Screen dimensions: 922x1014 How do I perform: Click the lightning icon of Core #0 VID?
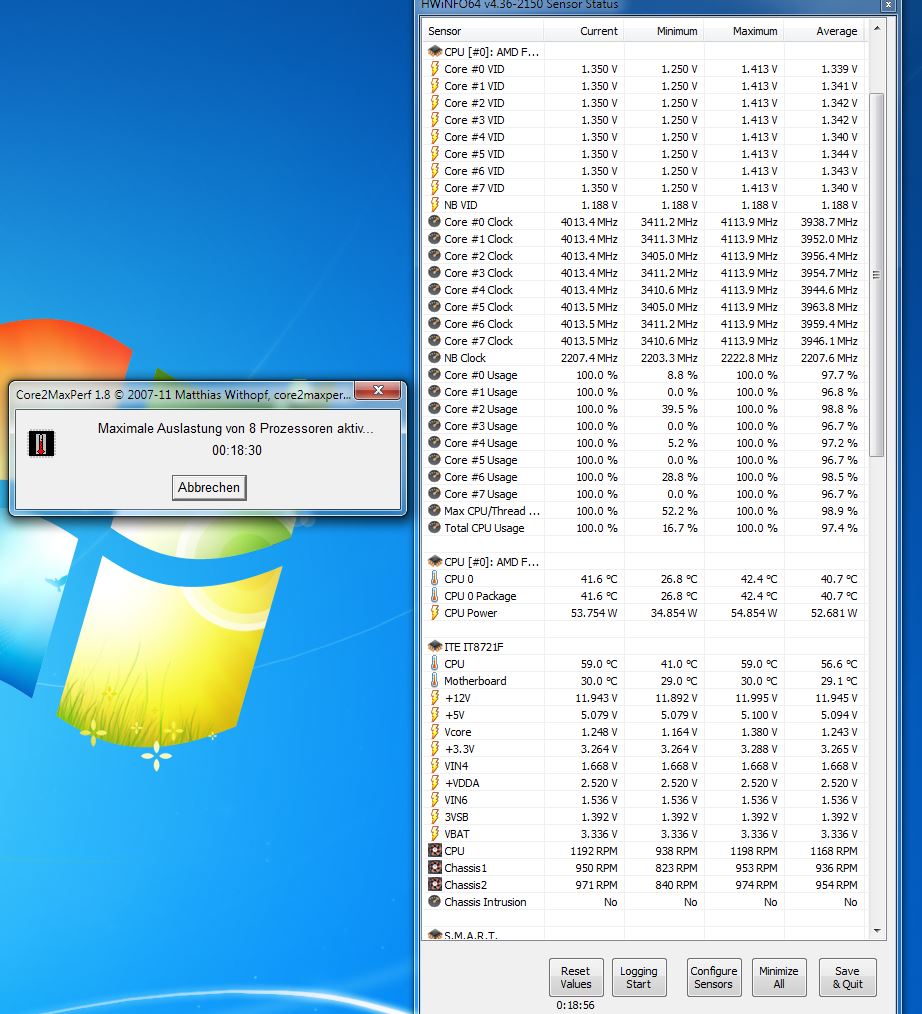click(x=434, y=69)
